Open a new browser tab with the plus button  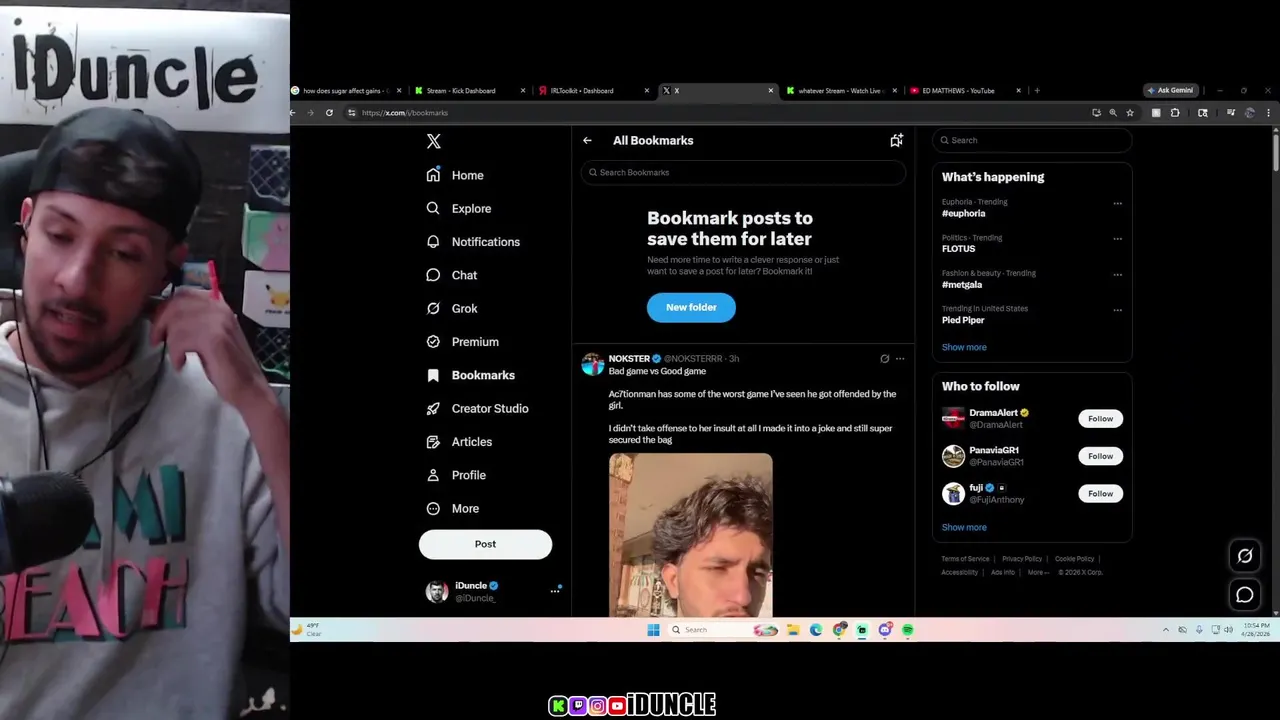[x=1037, y=91]
